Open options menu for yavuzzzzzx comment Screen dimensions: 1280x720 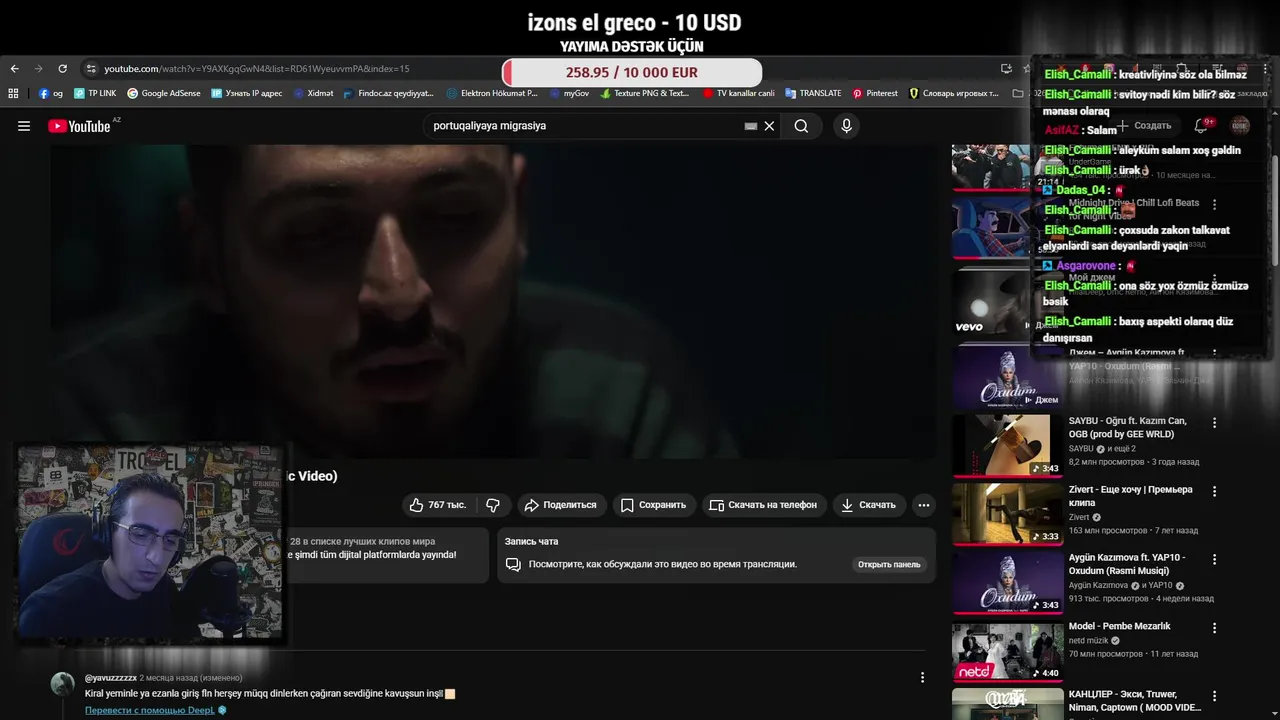click(922, 678)
